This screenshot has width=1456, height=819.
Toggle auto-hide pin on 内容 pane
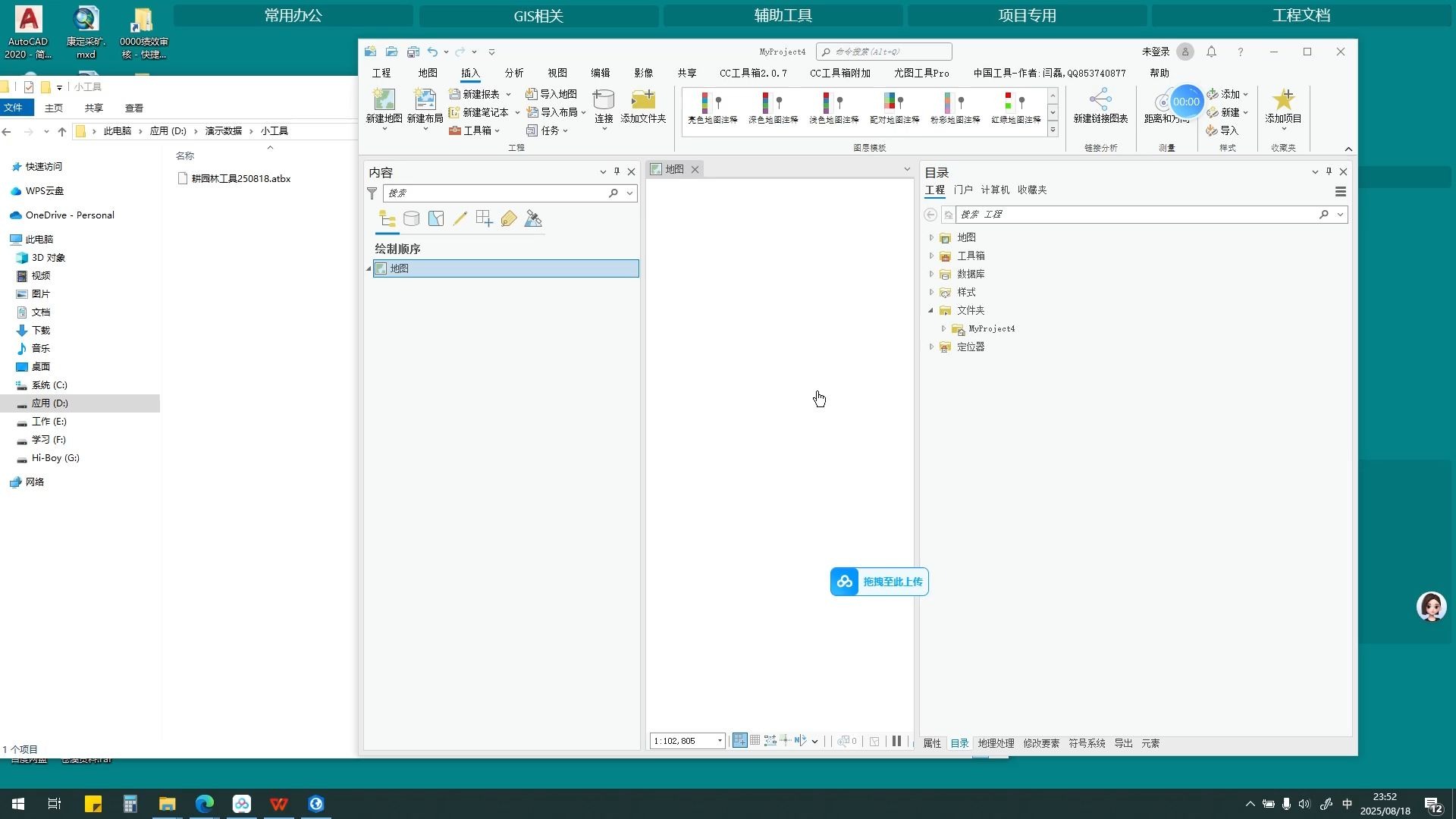coord(617,172)
